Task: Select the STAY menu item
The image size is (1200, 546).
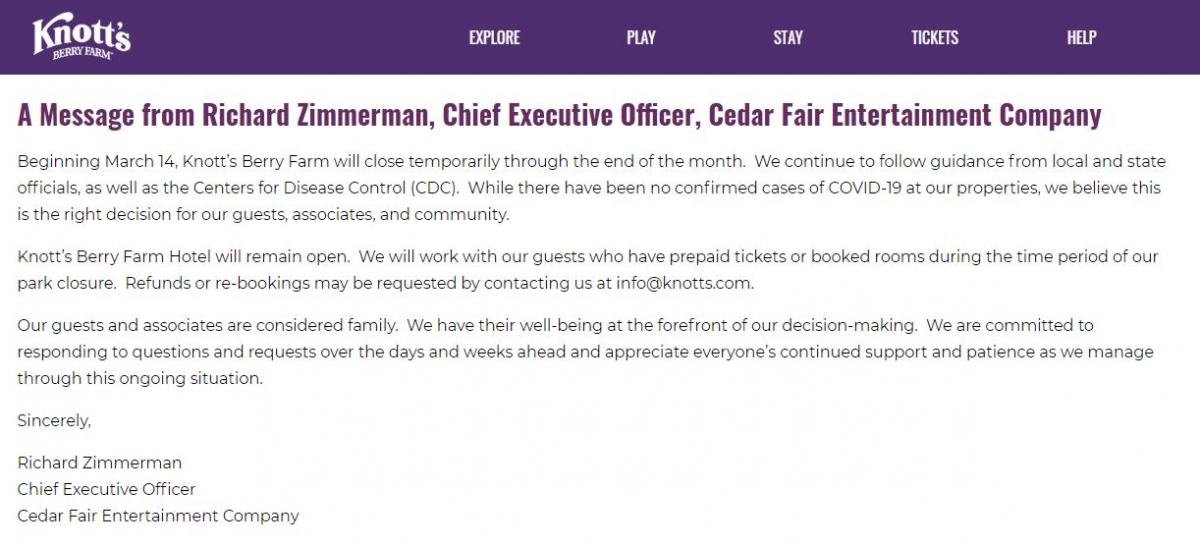Action: [x=788, y=37]
